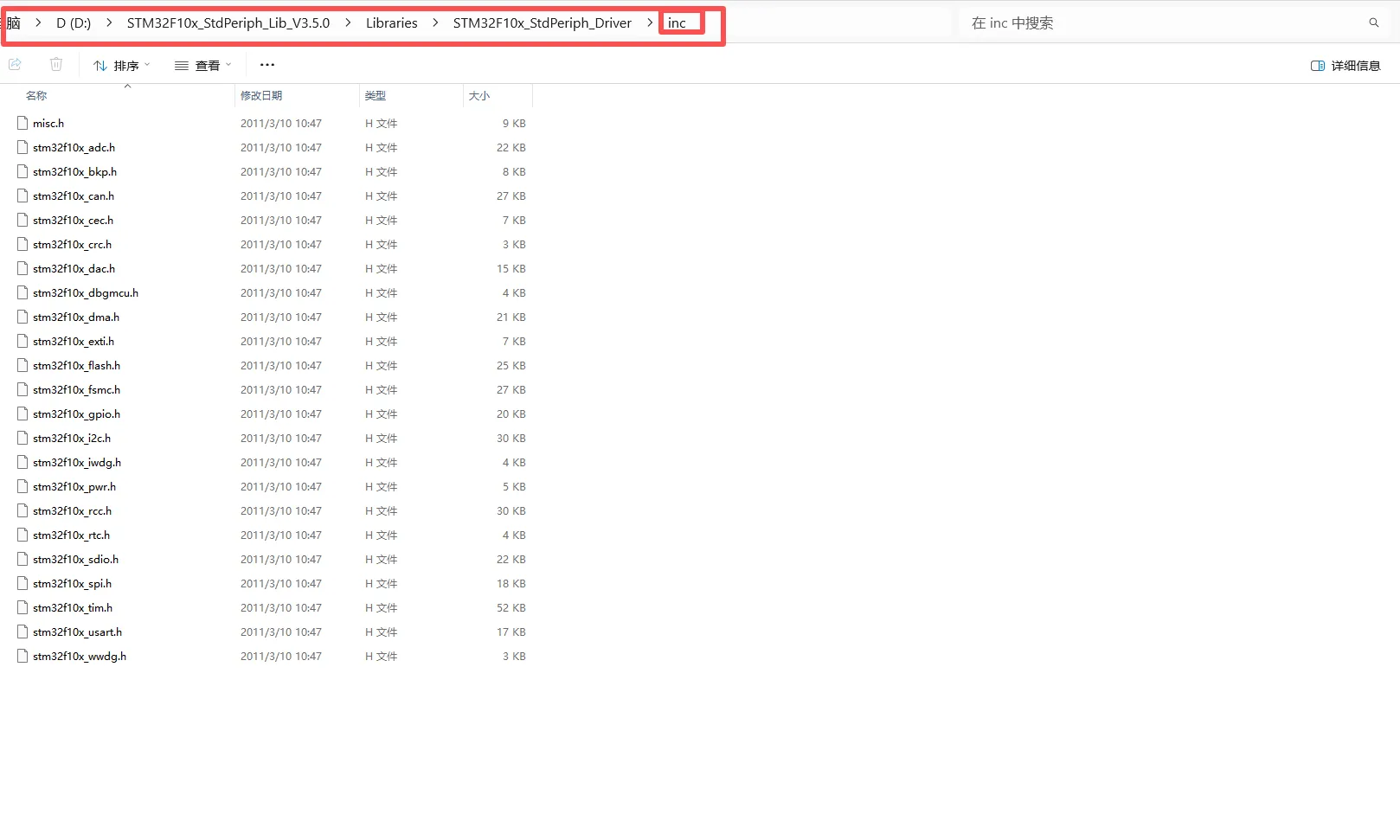Select stm32f10x_exti.h file icon
Screen dimensions: 1400x840
(22, 342)
